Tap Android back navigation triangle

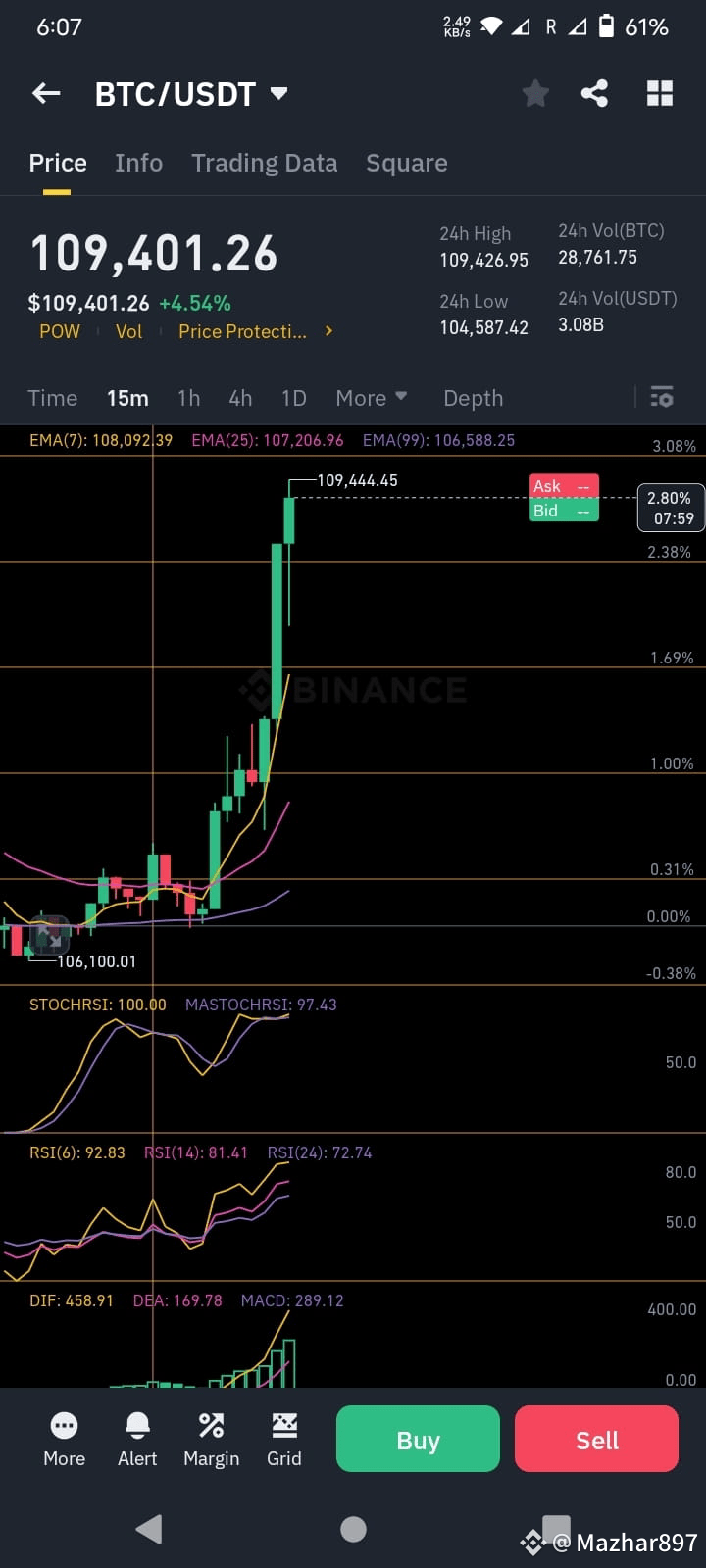pos(149,1529)
